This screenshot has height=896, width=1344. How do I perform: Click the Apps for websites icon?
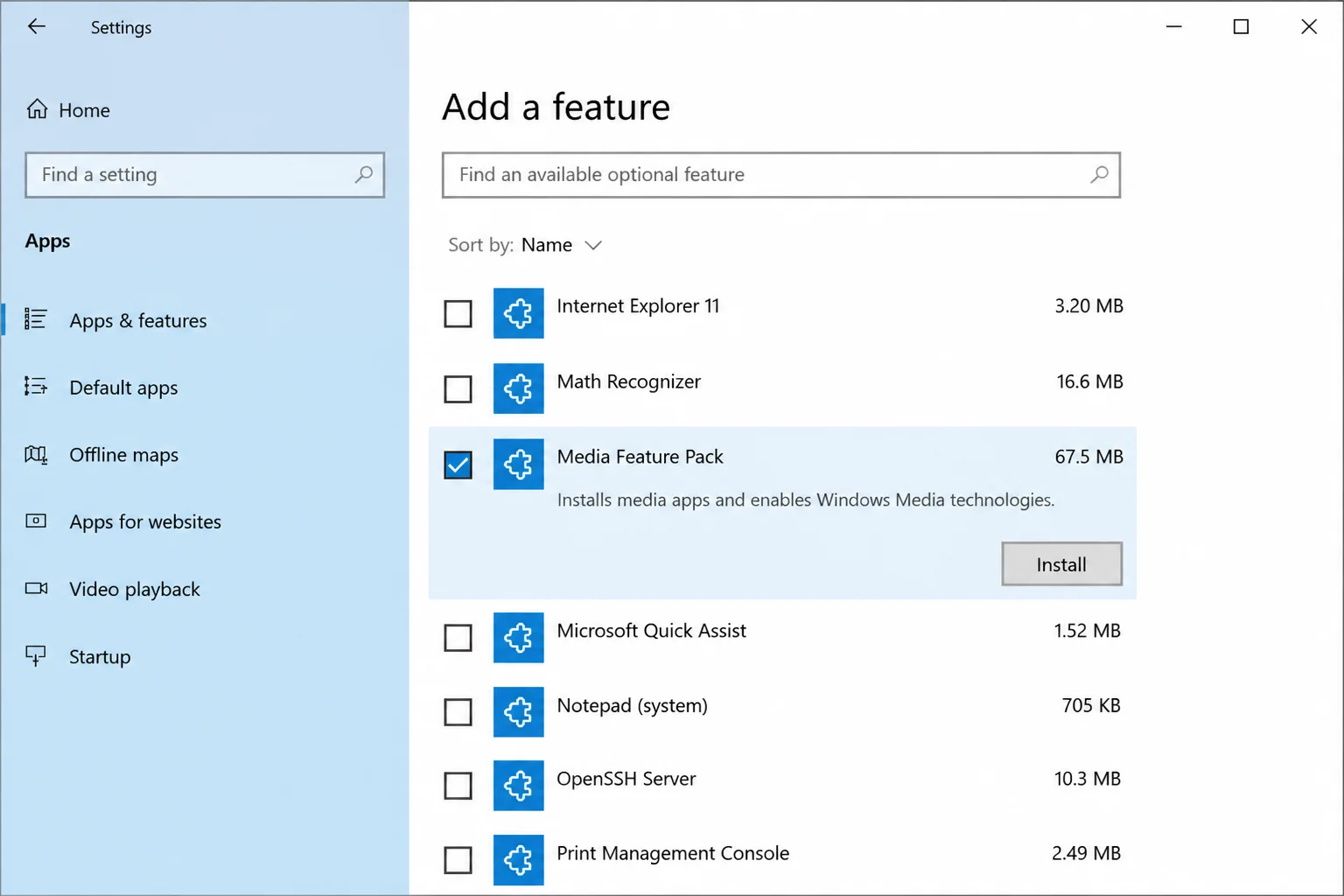tap(36, 521)
